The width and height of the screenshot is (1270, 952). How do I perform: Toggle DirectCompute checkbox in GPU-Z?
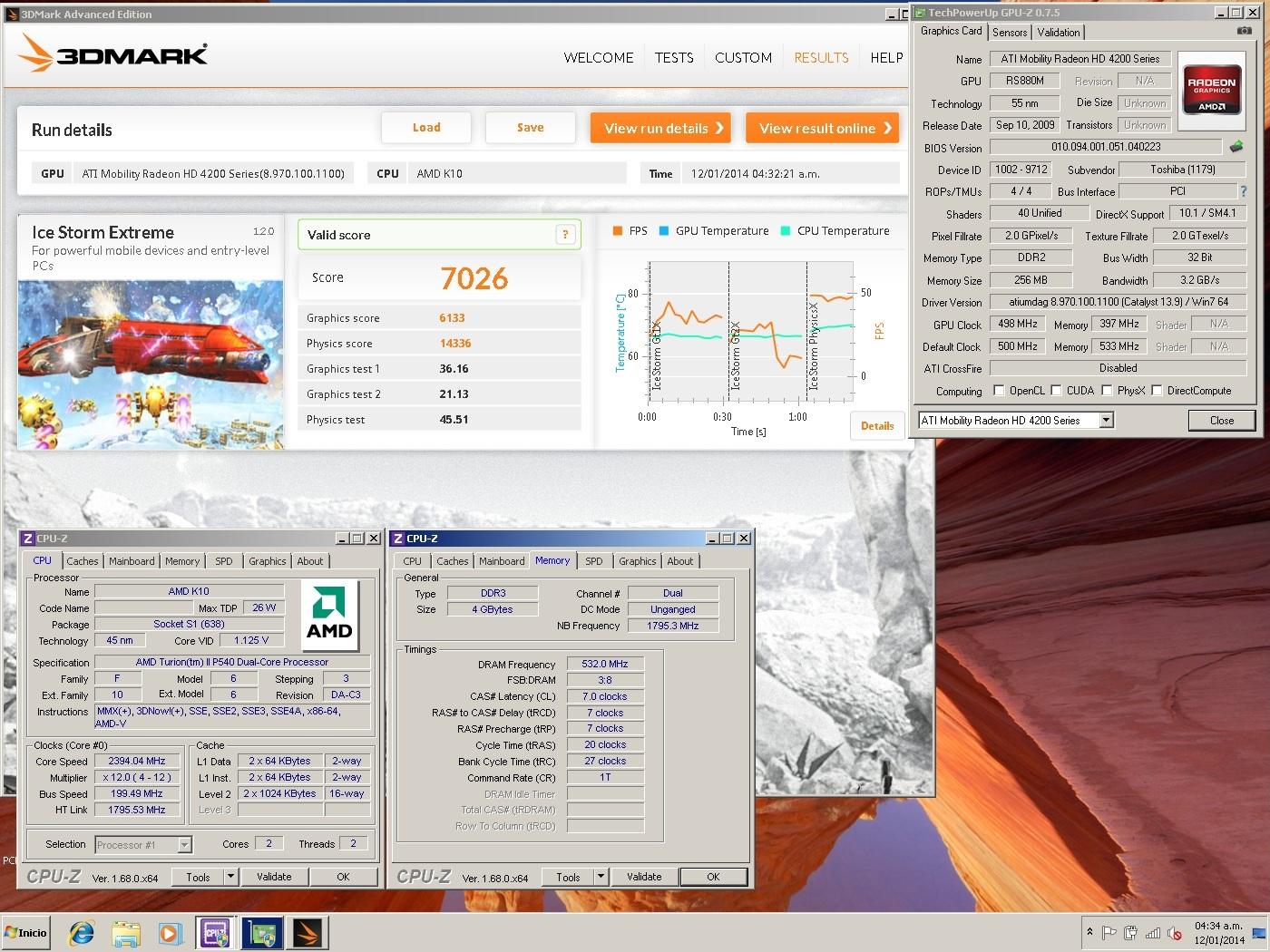tap(1157, 391)
